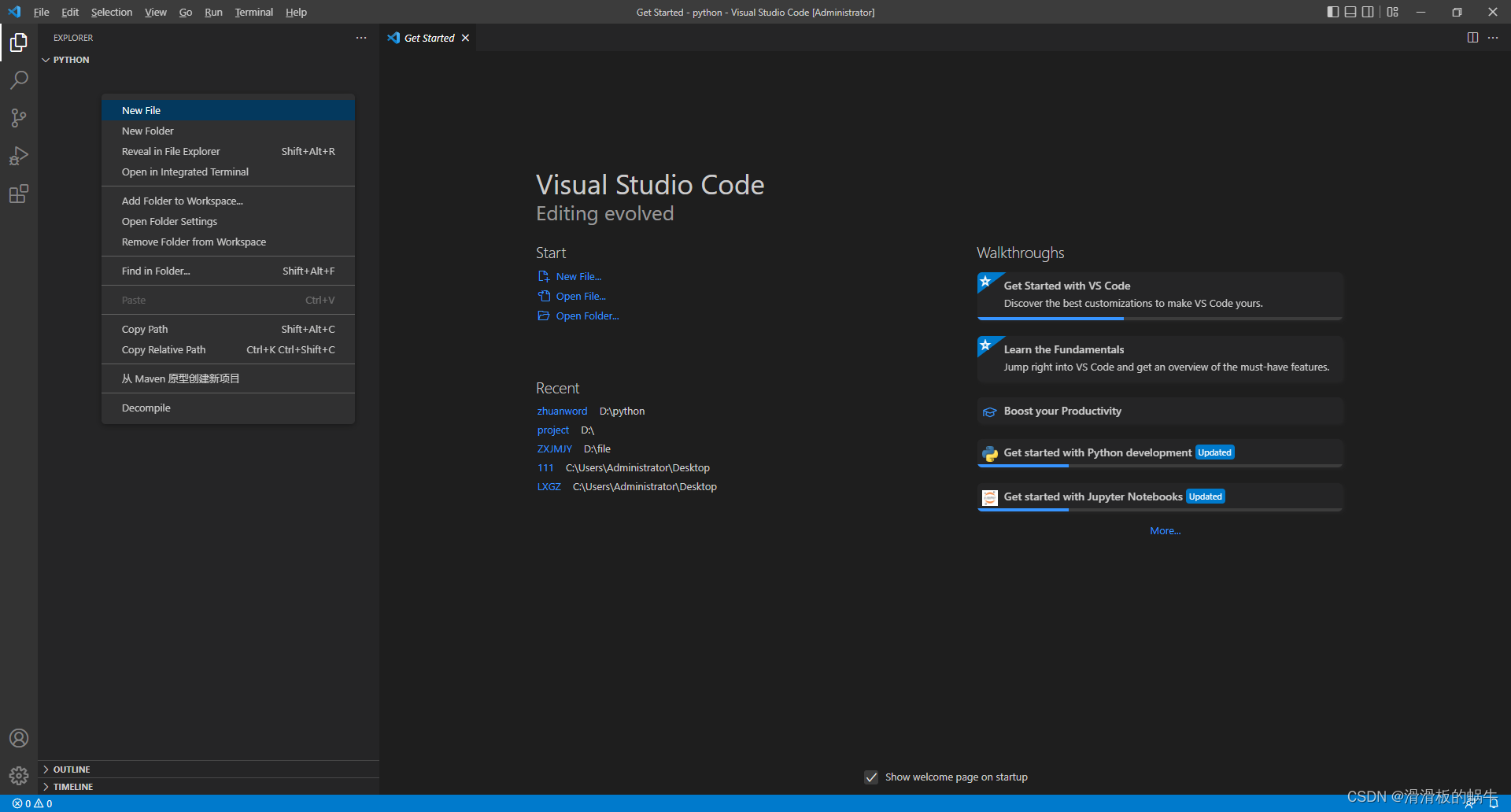Click the Open File icon under Start

coord(544,297)
